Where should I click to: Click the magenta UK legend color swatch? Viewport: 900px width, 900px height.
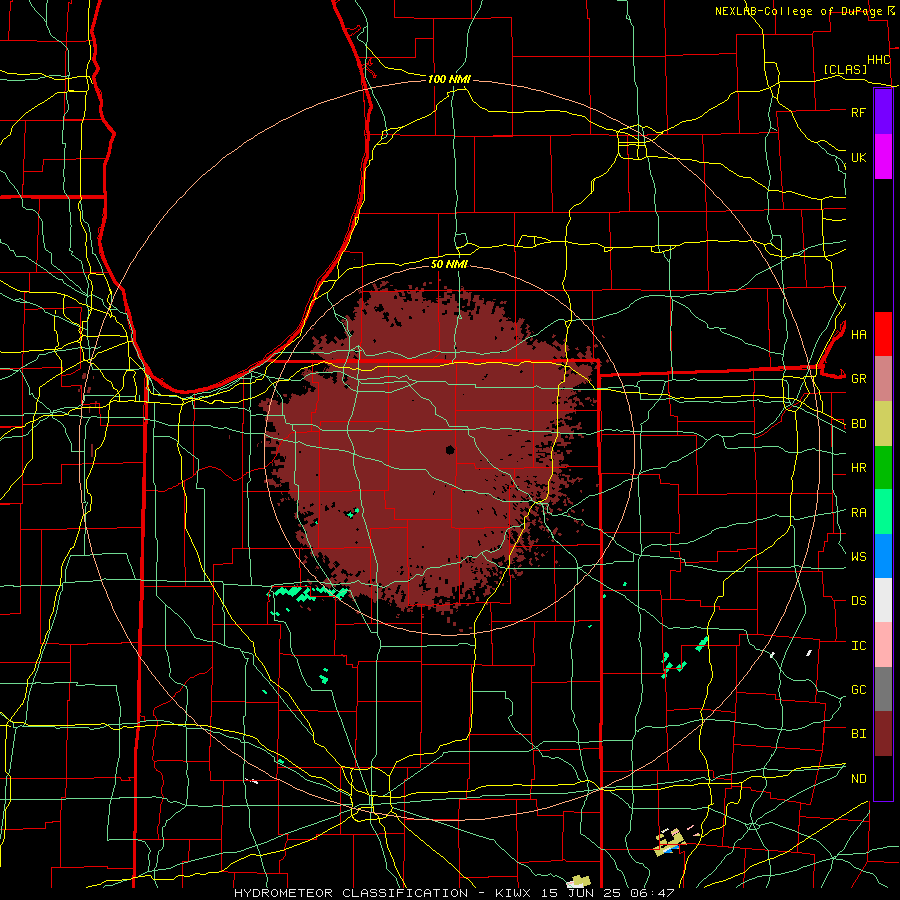(x=883, y=157)
